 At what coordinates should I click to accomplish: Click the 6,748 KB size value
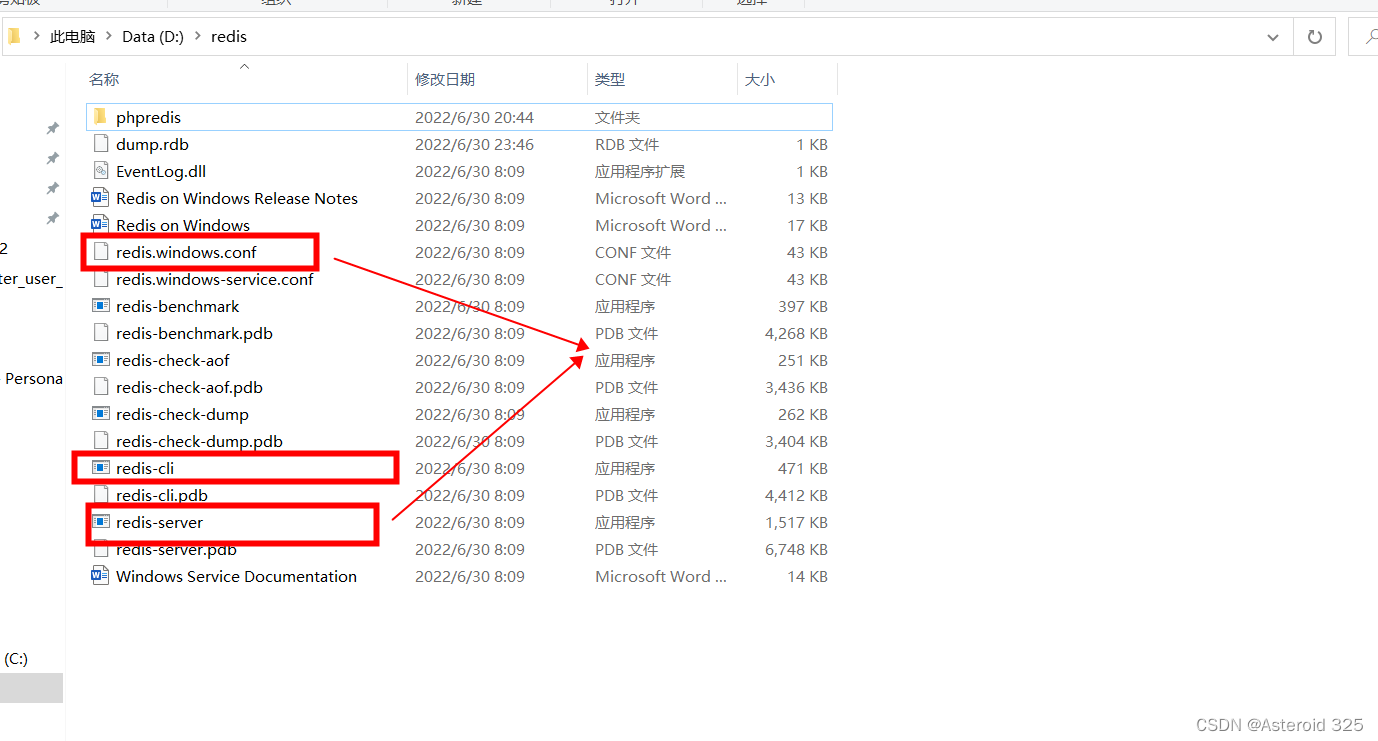(x=796, y=549)
